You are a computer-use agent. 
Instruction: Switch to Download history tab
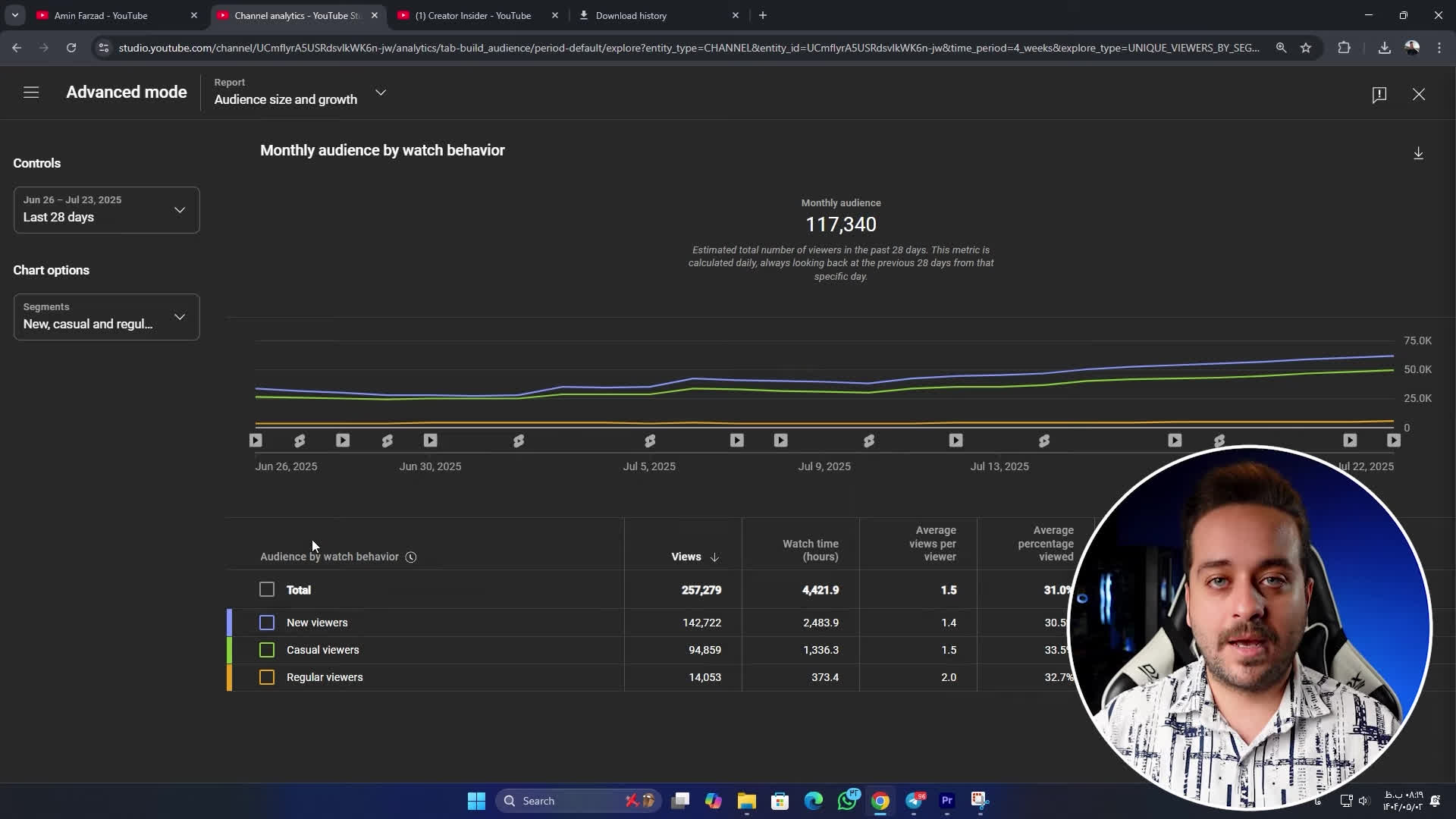coord(658,15)
